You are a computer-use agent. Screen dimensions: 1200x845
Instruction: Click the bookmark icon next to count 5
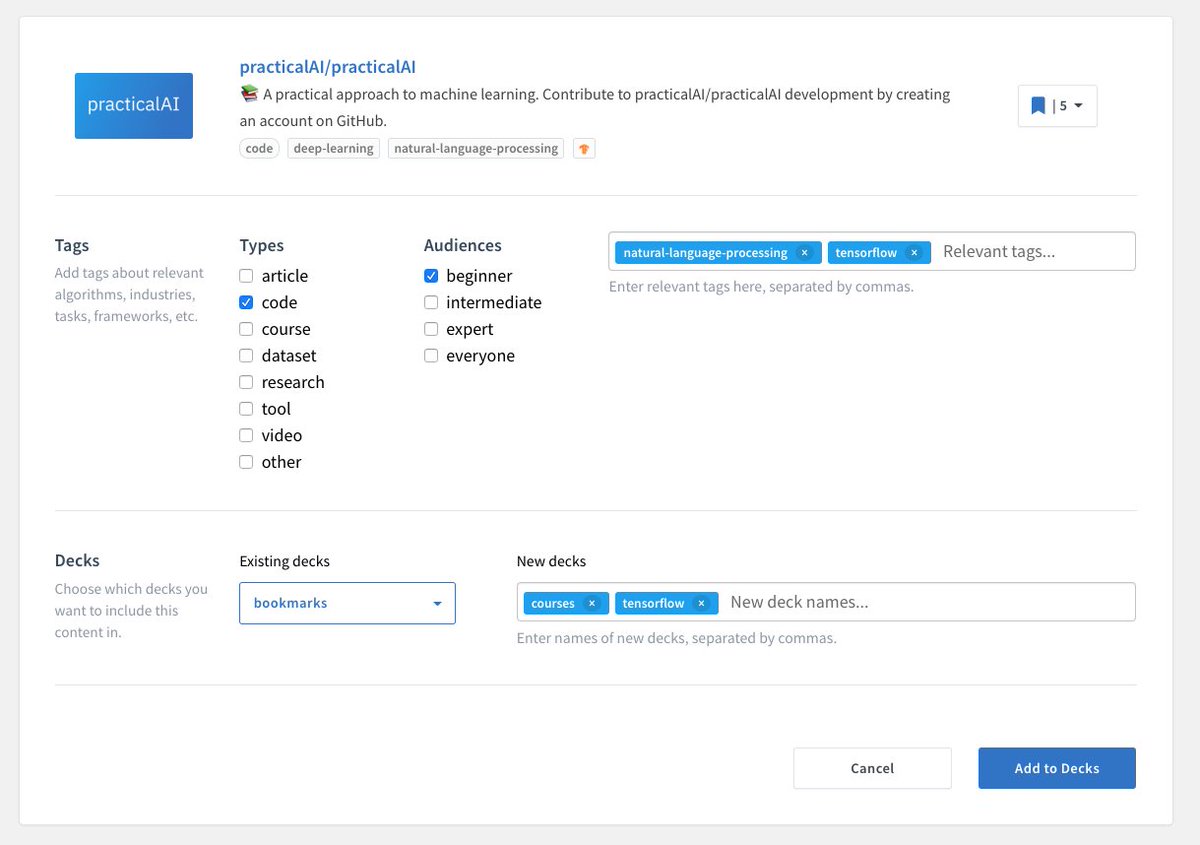coord(1038,105)
